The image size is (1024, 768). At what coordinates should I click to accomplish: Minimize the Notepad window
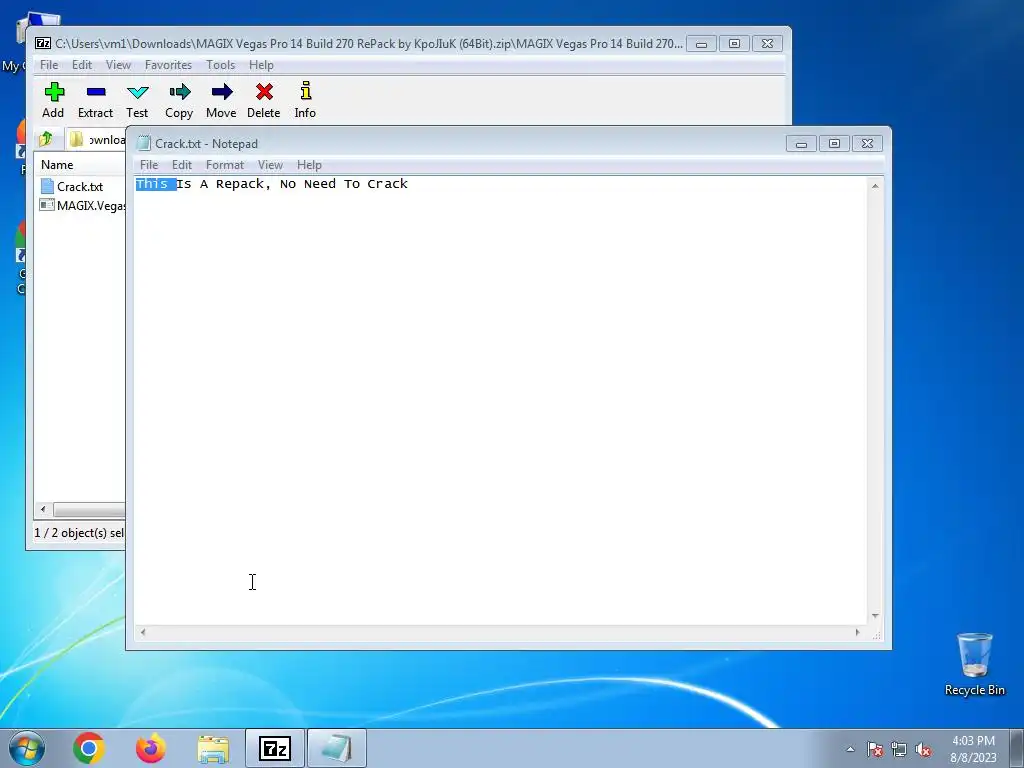tap(801, 144)
